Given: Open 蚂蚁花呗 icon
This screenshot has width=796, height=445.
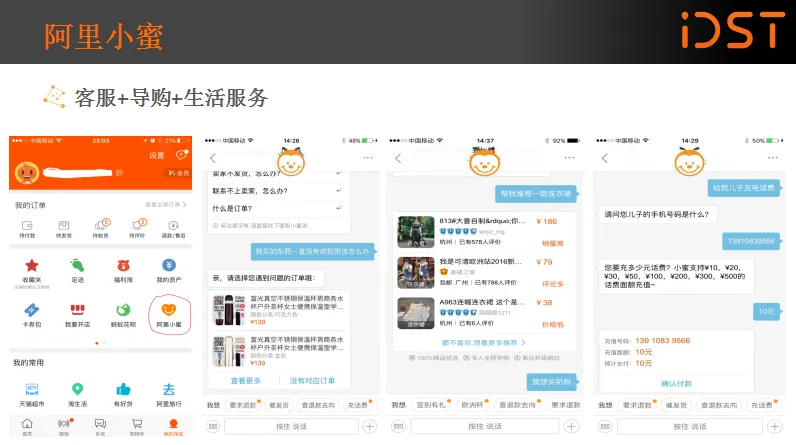Looking at the screenshot, I should click(x=123, y=310).
